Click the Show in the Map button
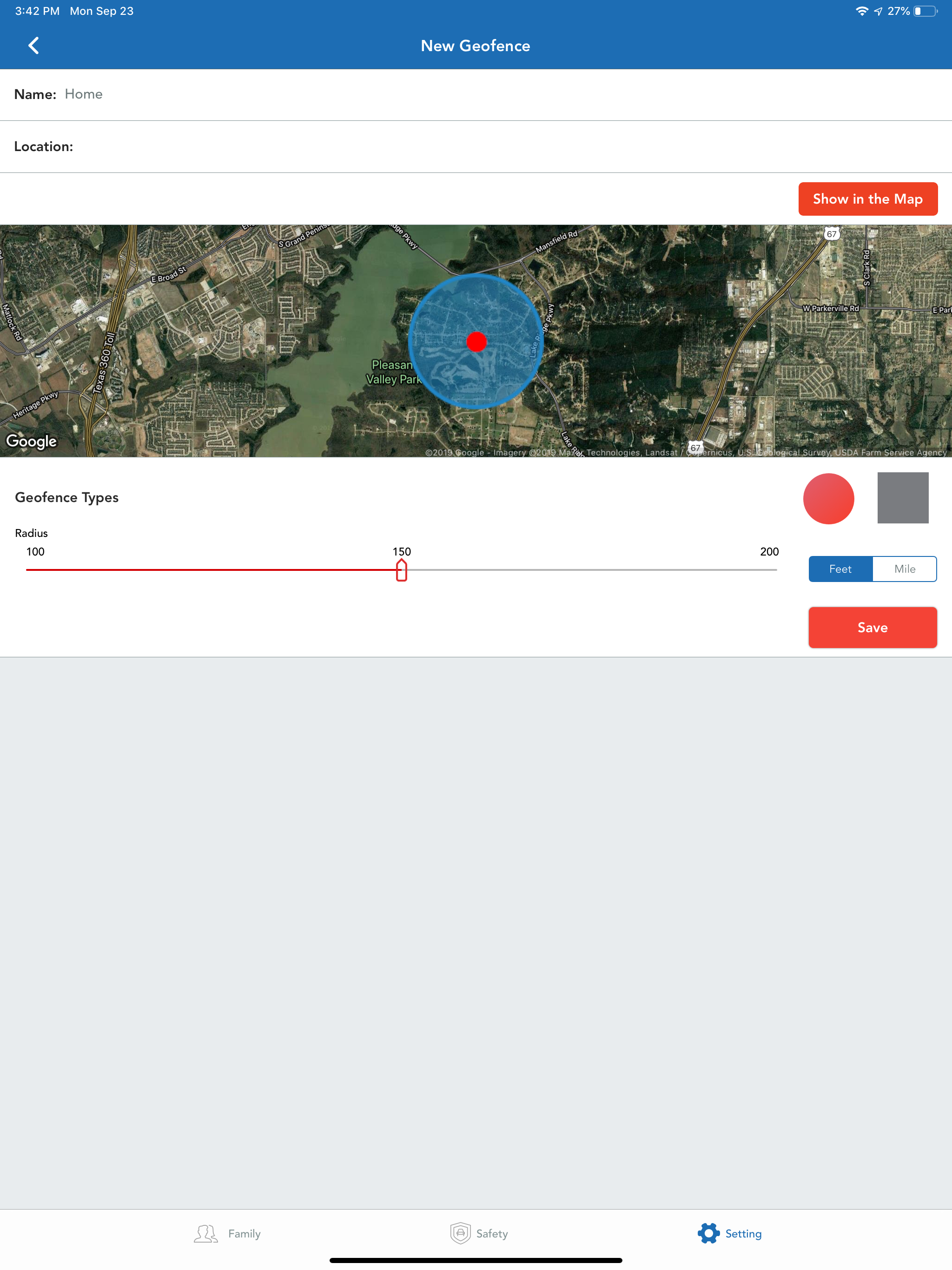The width and height of the screenshot is (952, 1270). pos(867,198)
